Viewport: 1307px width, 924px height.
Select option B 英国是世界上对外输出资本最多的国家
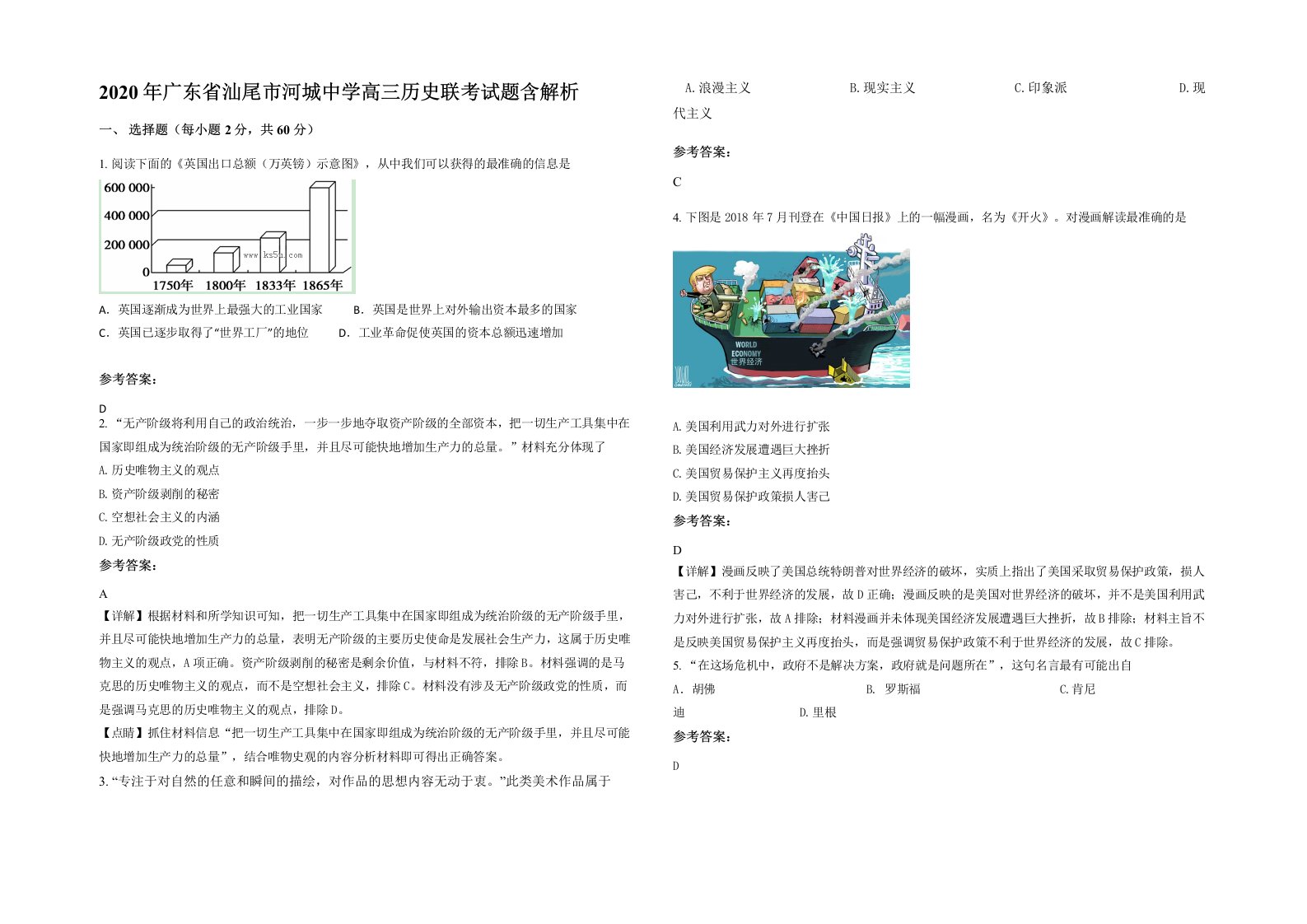pos(465,310)
